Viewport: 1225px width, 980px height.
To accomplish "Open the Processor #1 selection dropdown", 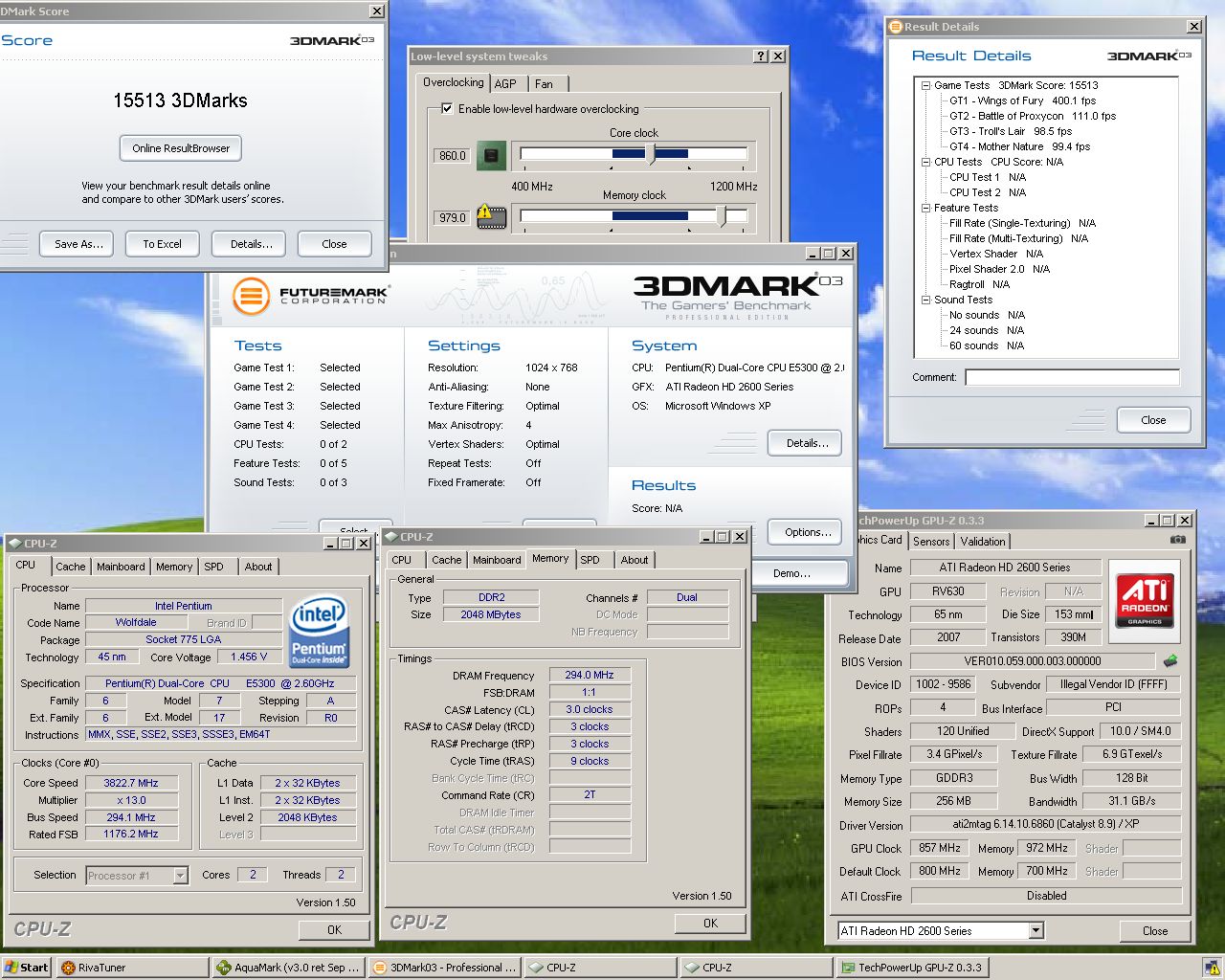I will (180, 876).
